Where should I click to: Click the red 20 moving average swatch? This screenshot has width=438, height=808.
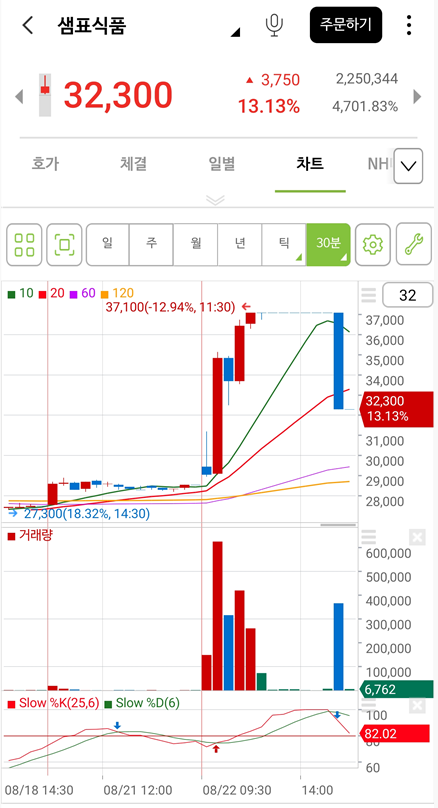point(43,294)
